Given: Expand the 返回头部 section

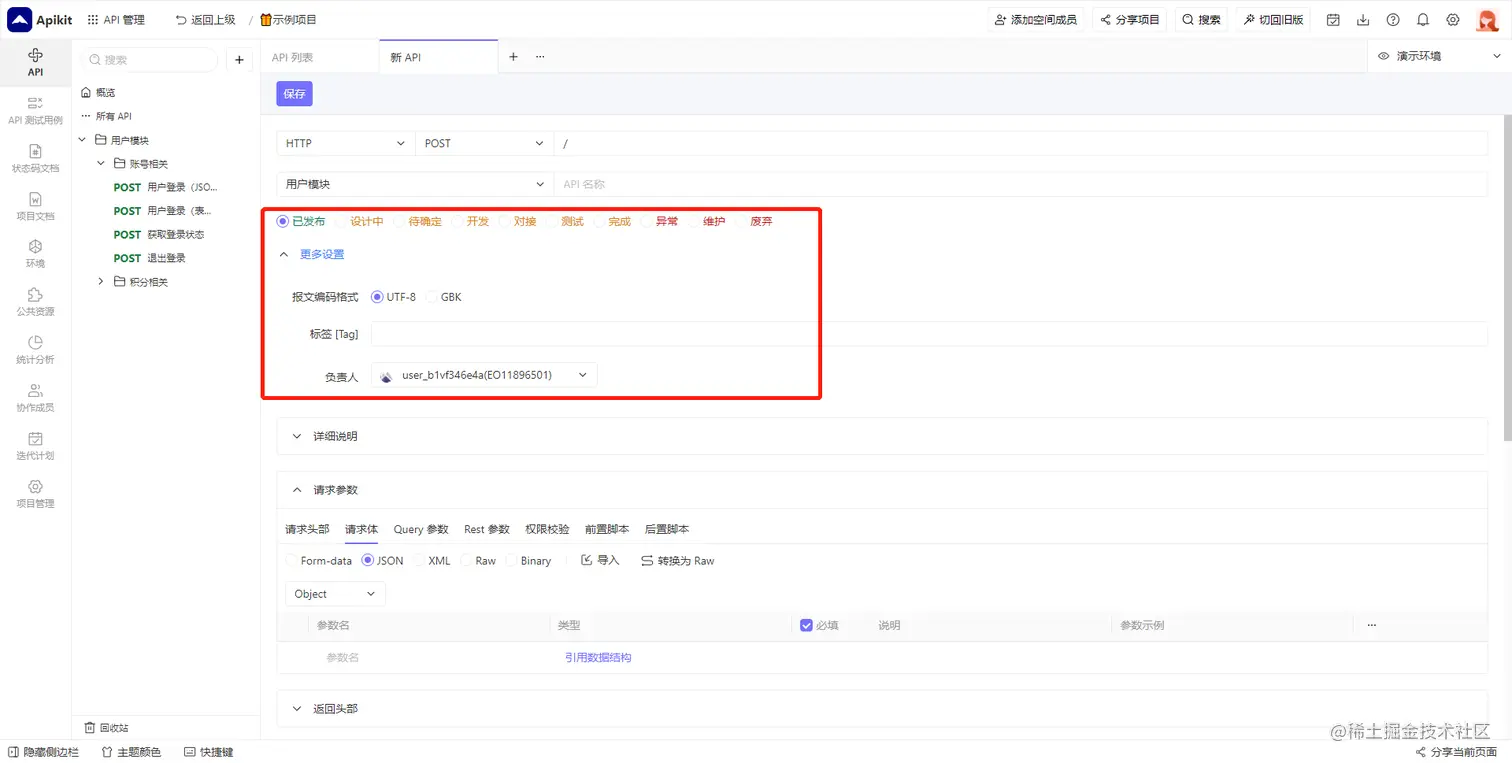Looking at the screenshot, I should tap(324, 709).
